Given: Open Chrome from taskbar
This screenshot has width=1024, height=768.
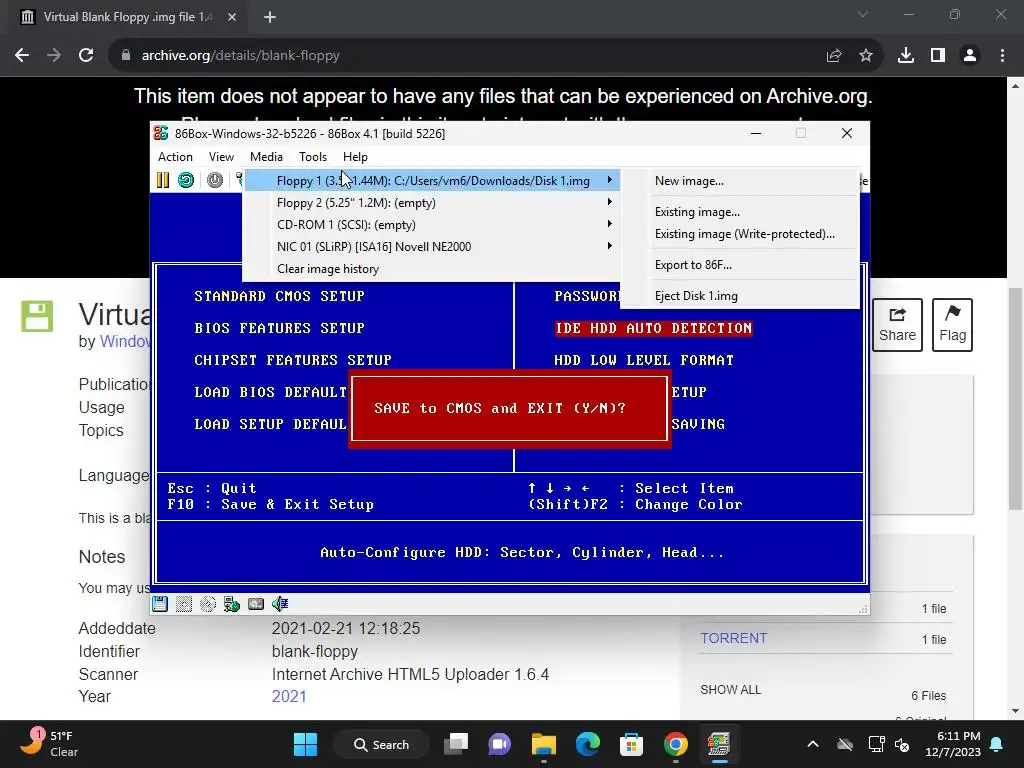Looking at the screenshot, I should [x=676, y=744].
